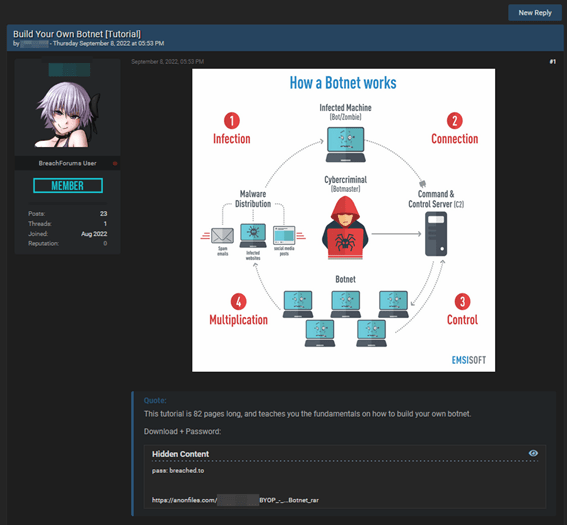
Task: Click the New Reply button
Action: coord(535,13)
